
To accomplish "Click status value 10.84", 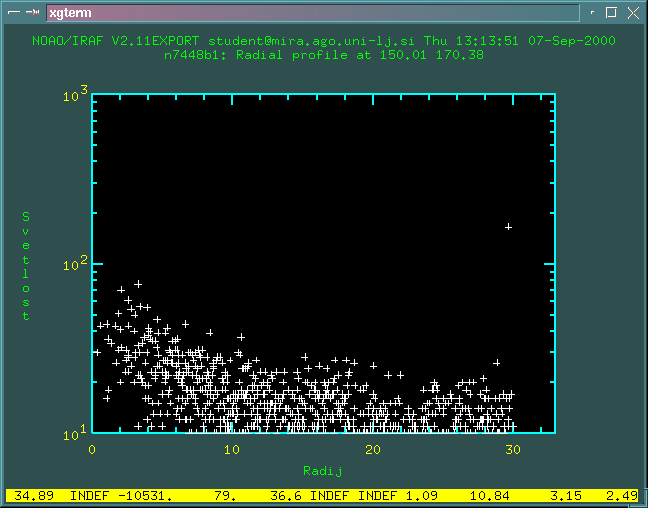I will 490,496.
